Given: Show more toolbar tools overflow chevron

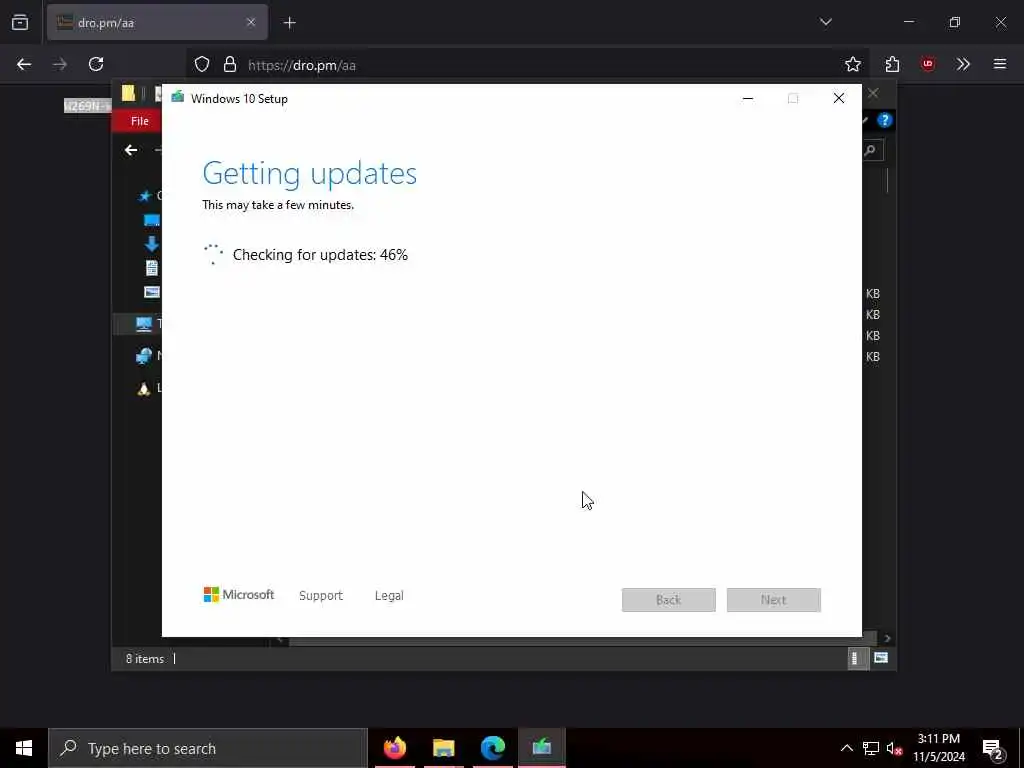Looking at the screenshot, I should [x=963, y=64].
